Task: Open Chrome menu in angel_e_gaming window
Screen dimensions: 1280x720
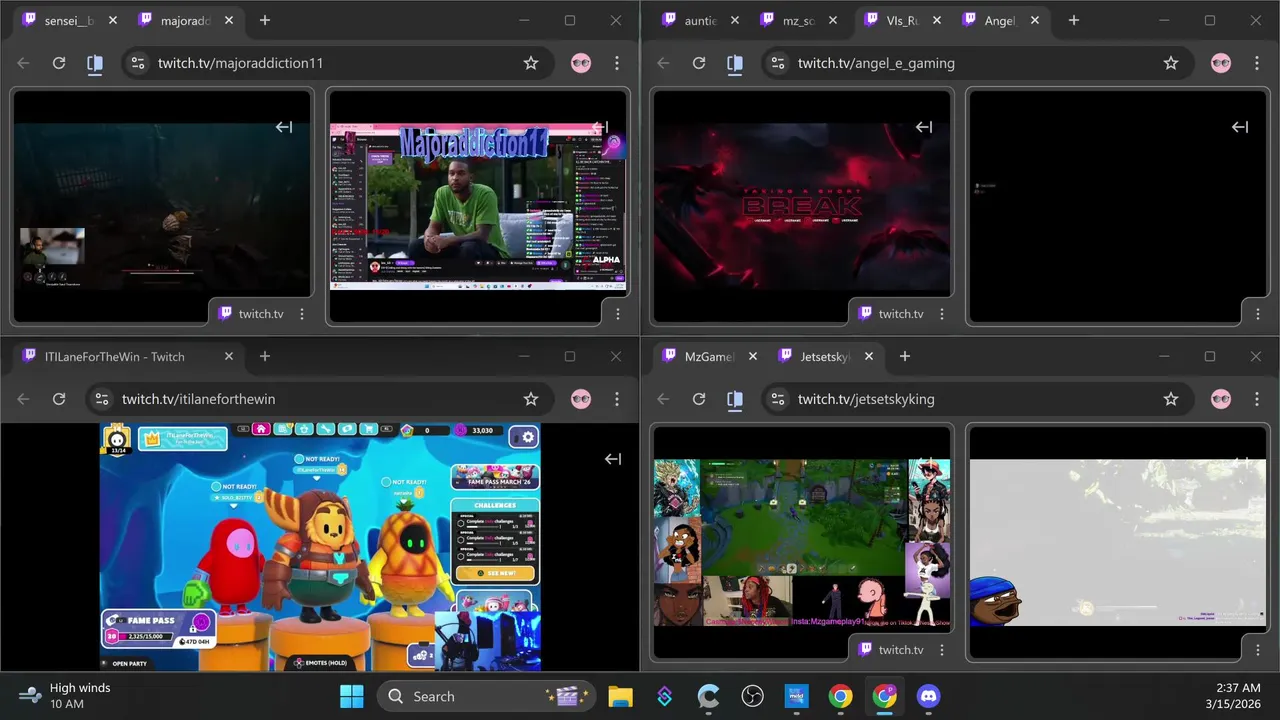Action: tap(1257, 63)
